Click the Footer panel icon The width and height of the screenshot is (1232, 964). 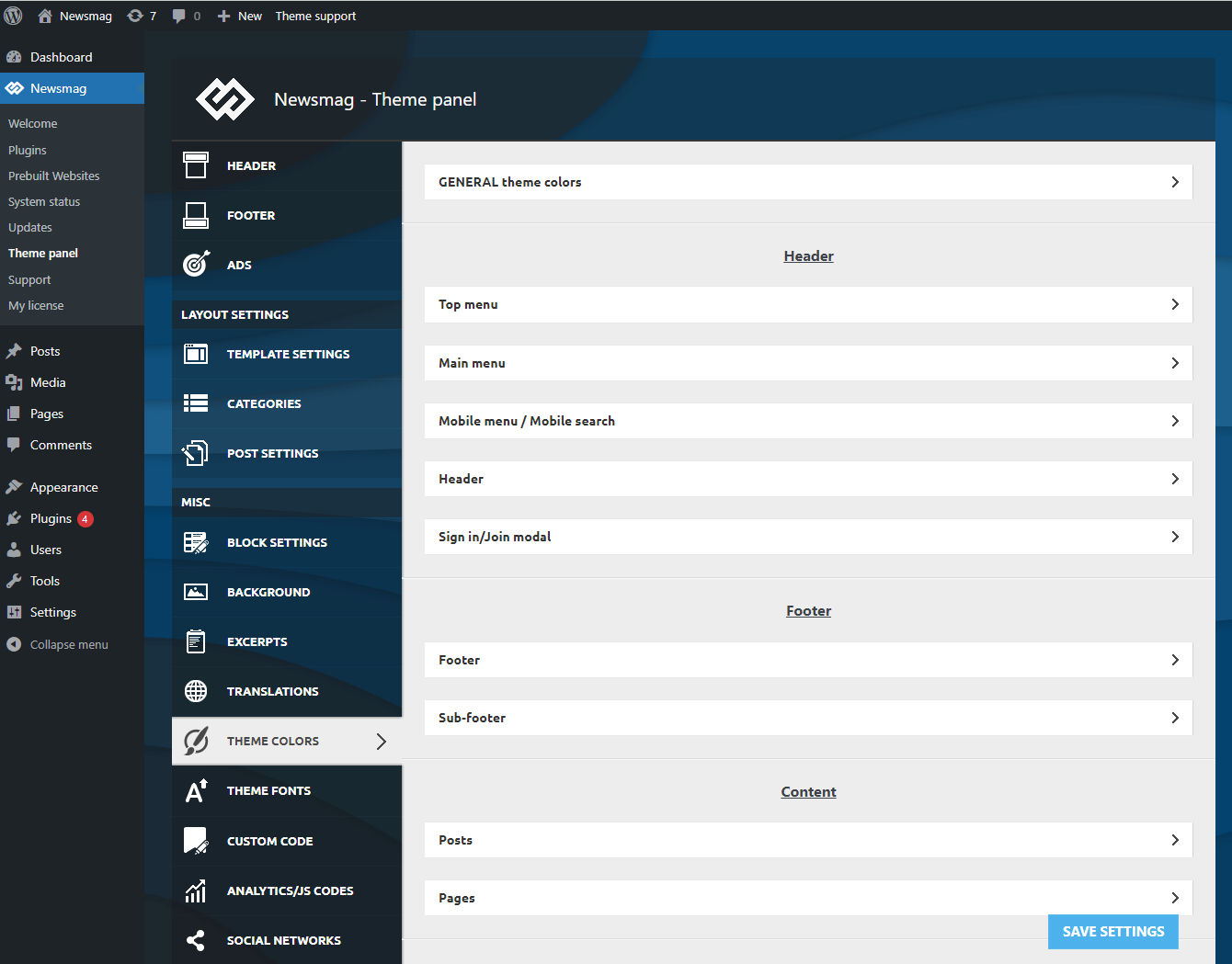click(196, 215)
